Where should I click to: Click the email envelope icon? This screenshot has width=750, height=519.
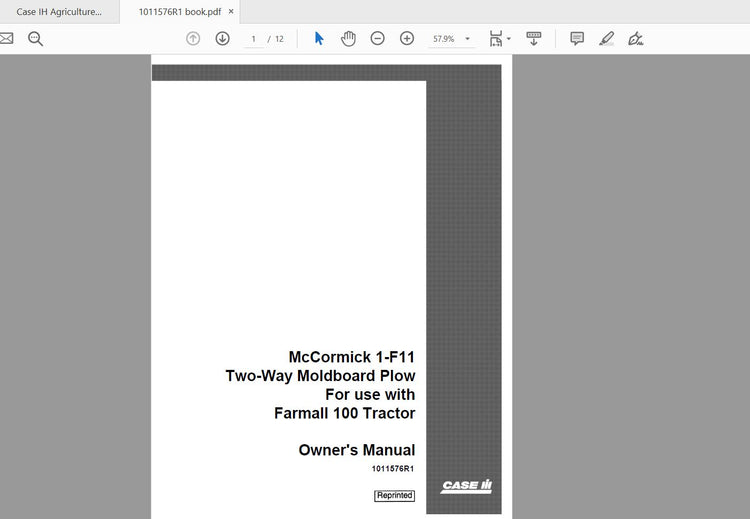pos(6,38)
